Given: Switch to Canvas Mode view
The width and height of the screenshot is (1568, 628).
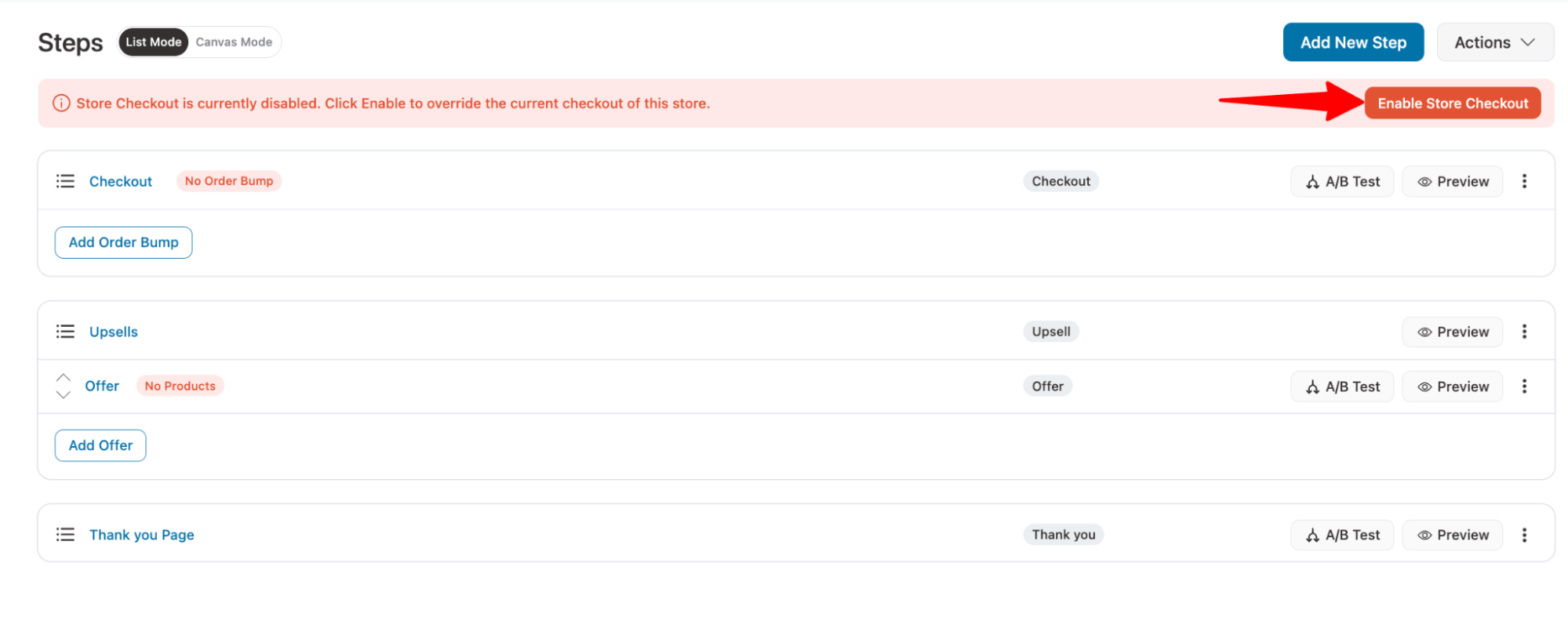Looking at the screenshot, I should tap(234, 42).
